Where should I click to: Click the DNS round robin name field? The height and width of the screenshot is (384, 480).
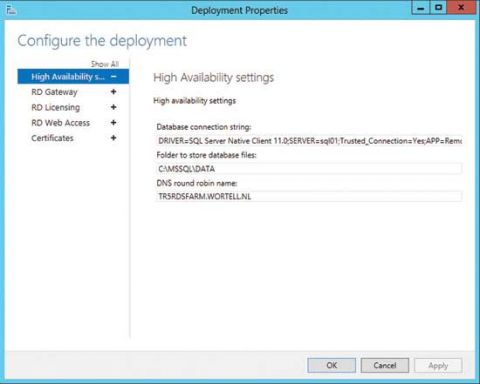click(309, 196)
